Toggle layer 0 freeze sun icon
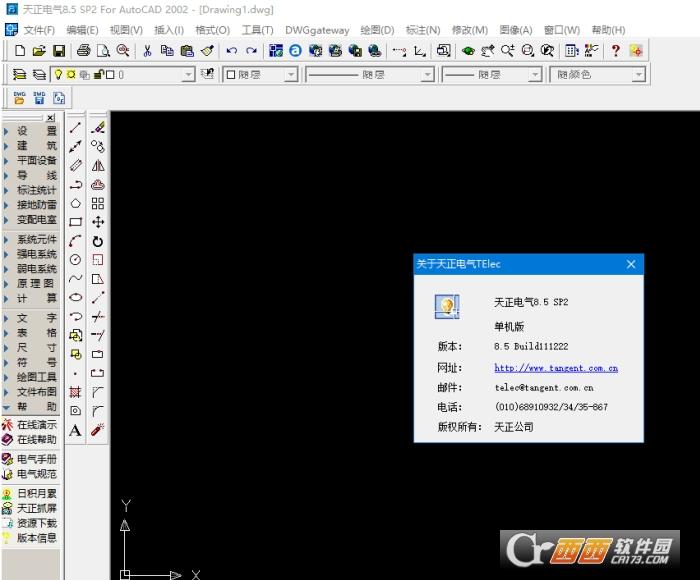 point(71,75)
